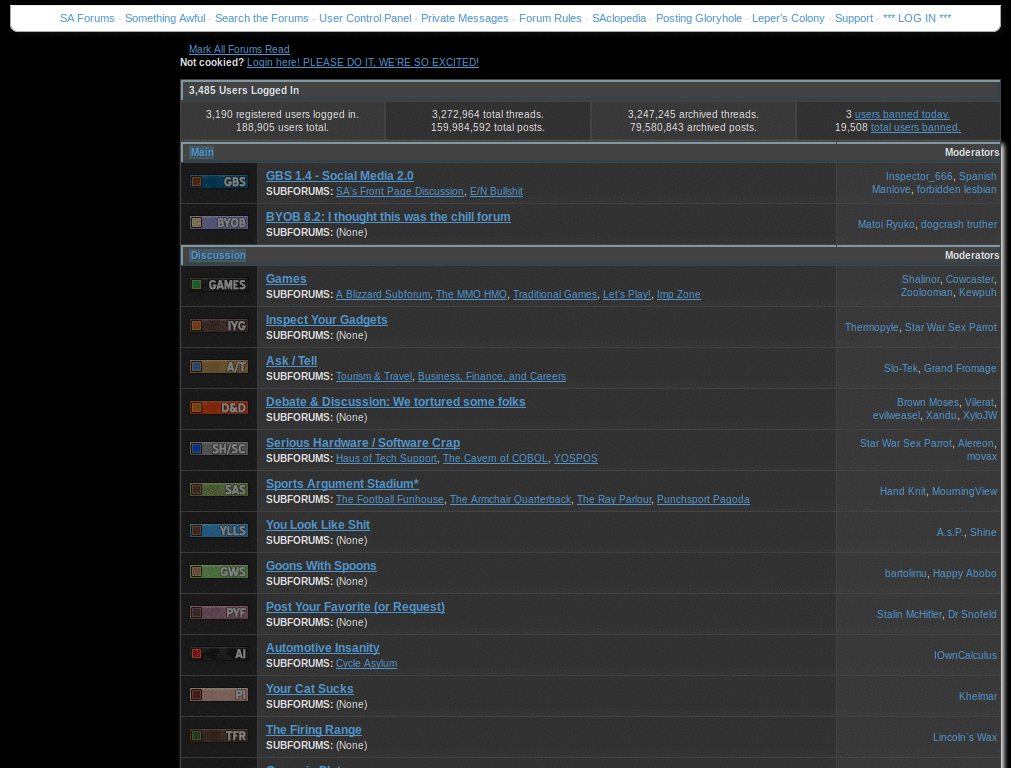This screenshot has height=768, width=1024.
Task: Click the SAS forum icon
Action: click(219, 490)
